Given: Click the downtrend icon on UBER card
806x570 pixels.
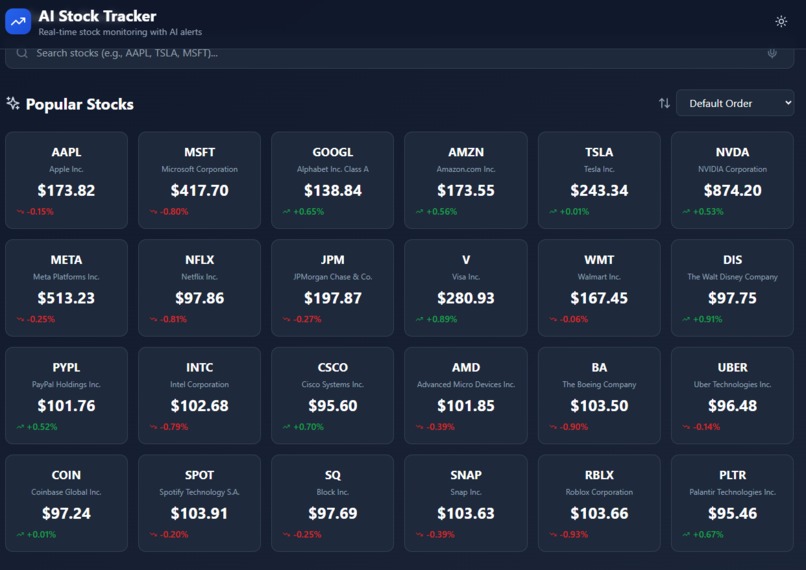Looking at the screenshot, I should [686, 427].
